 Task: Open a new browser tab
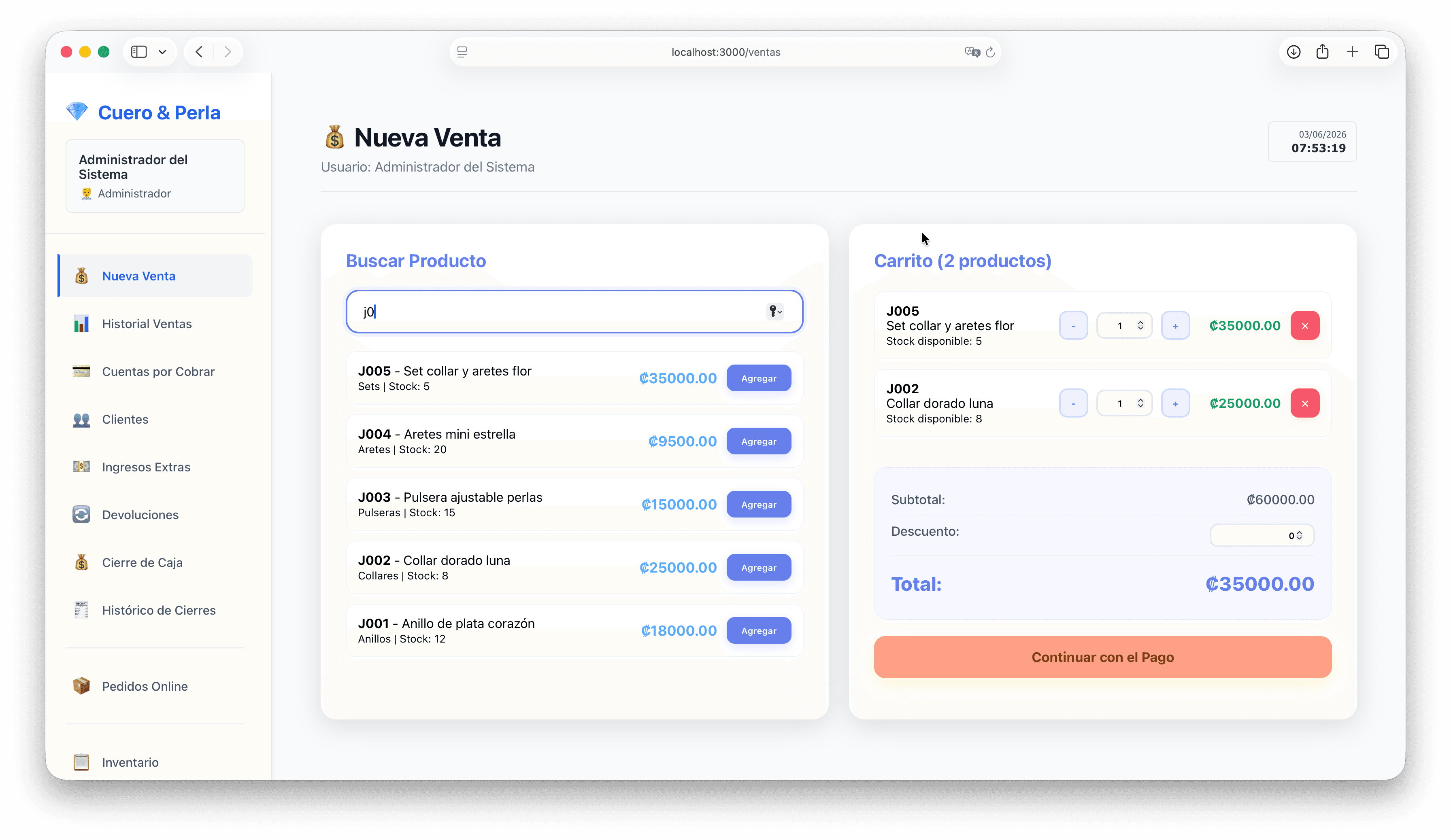pyautogui.click(x=1352, y=52)
